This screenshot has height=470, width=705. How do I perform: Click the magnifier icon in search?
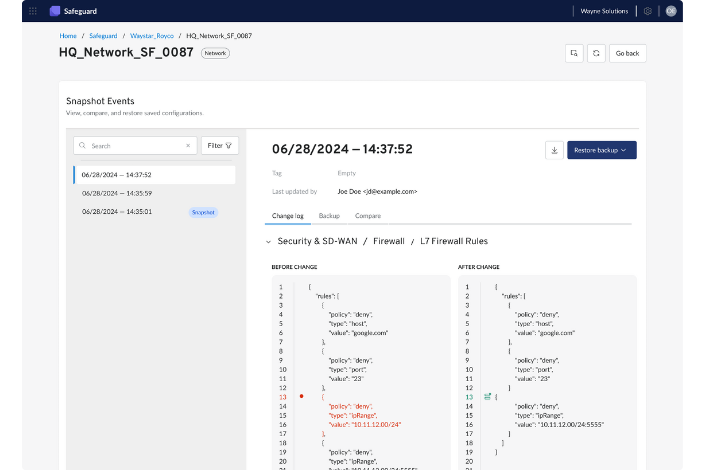point(82,146)
